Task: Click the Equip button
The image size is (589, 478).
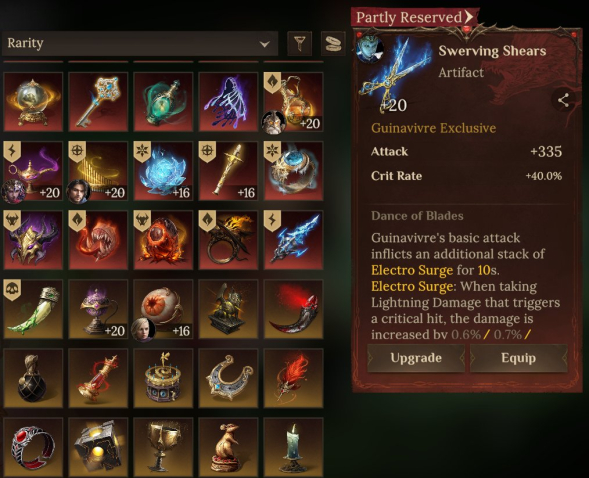Action: click(518, 358)
